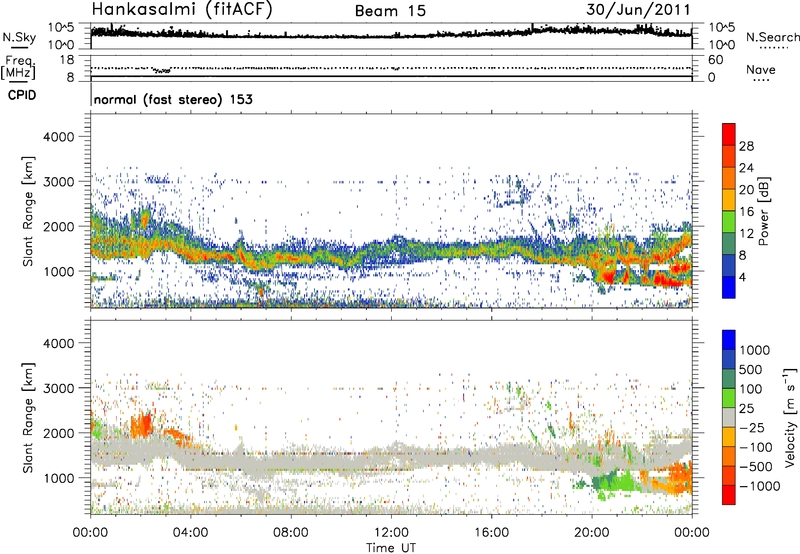Screen dimensions: 800x554
Task: Click the 'Power [dB]' color bar label
Action: (x=763, y=211)
